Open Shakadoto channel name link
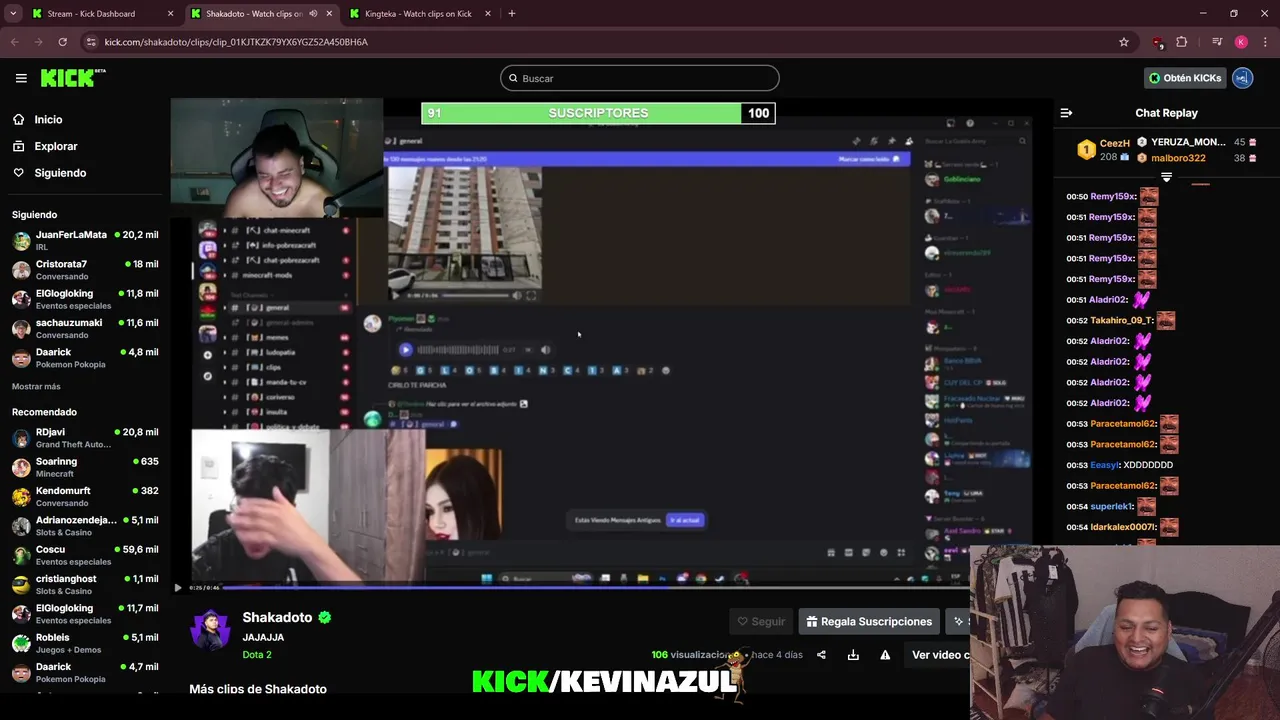Viewport: 1280px width, 720px height. point(277,618)
